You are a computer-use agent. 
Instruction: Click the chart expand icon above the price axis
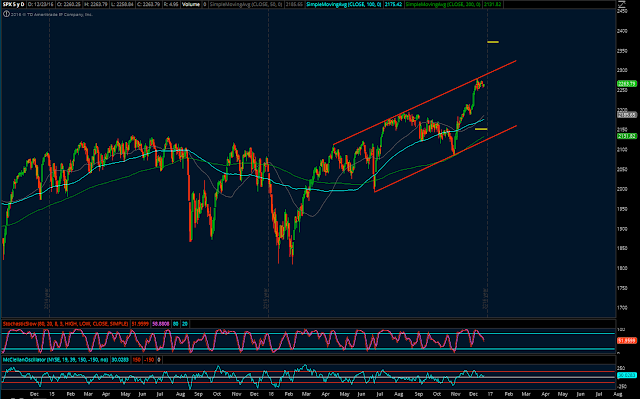[x=621, y=5]
